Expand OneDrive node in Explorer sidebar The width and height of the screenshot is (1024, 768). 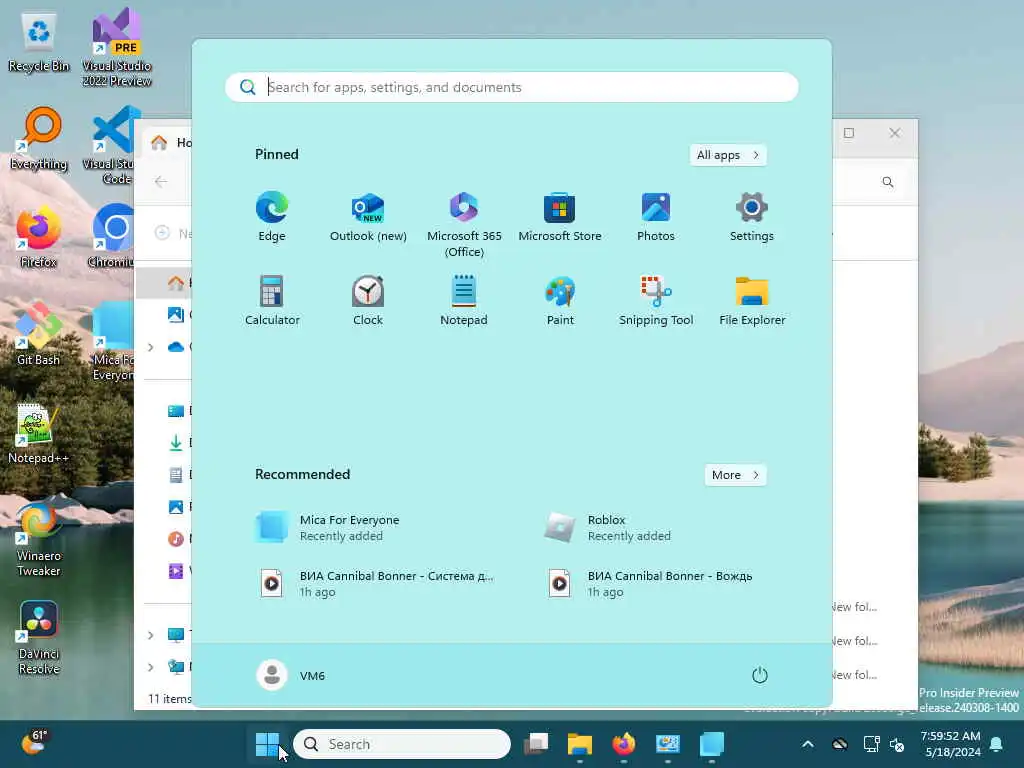(x=151, y=347)
